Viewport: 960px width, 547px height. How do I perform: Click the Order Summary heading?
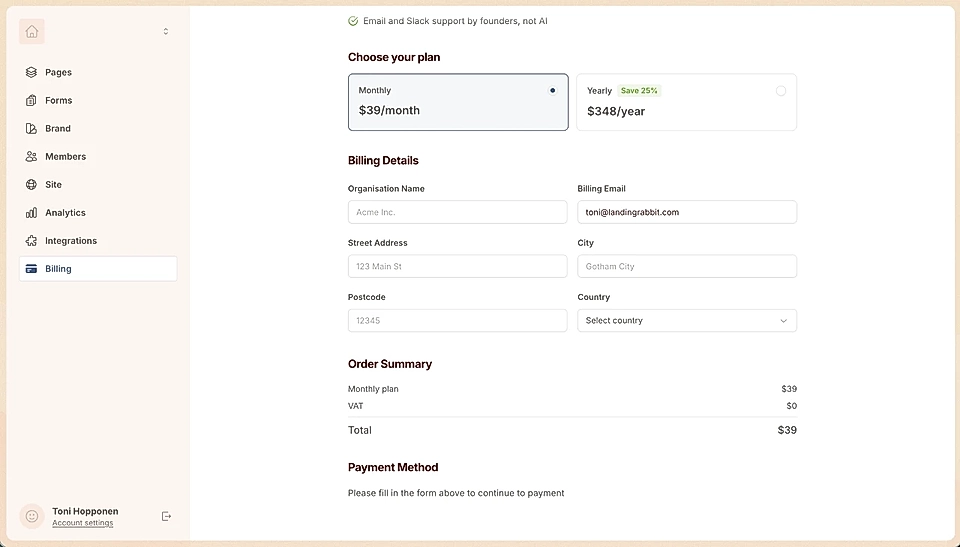(390, 364)
